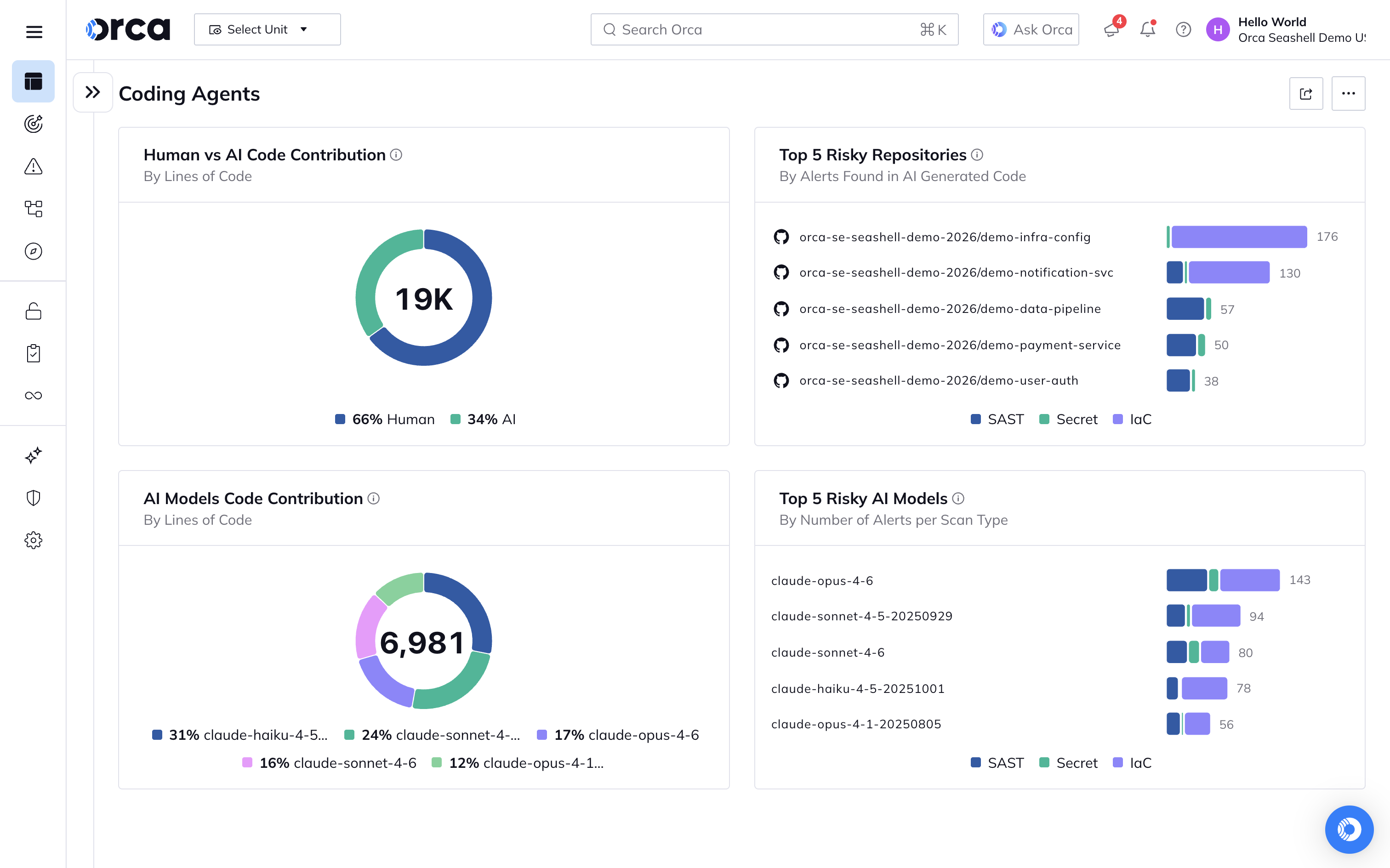Click the Ask Orca button
Screen dimensions: 1390x868
tap(1031, 29)
